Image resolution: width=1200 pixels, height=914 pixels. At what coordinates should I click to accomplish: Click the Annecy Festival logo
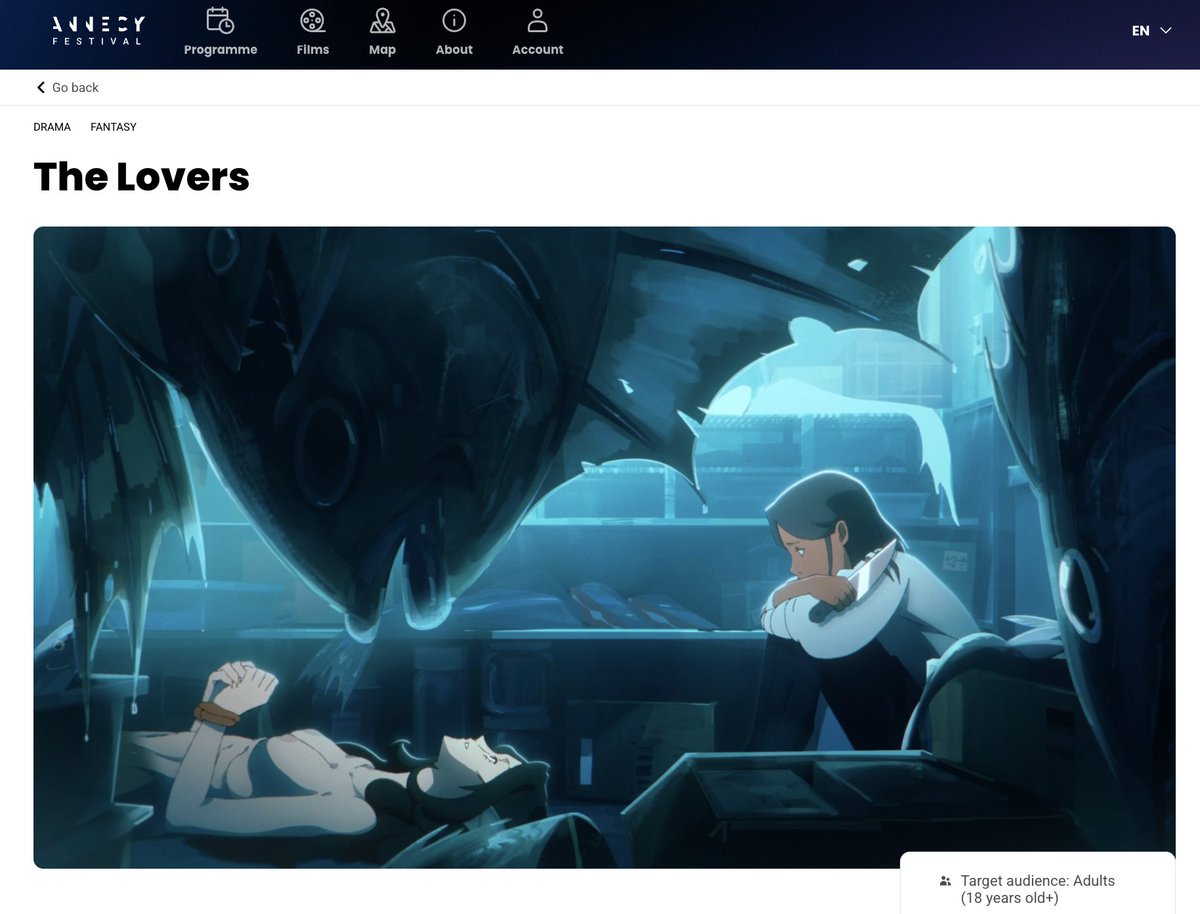coord(98,30)
